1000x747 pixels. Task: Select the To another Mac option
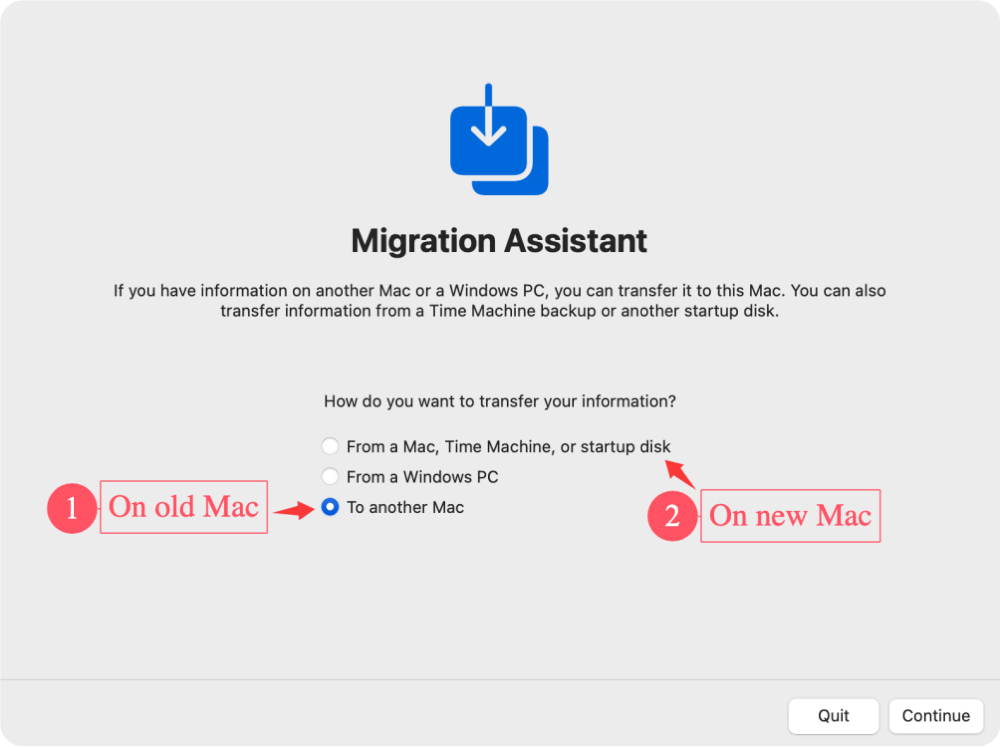(x=405, y=508)
